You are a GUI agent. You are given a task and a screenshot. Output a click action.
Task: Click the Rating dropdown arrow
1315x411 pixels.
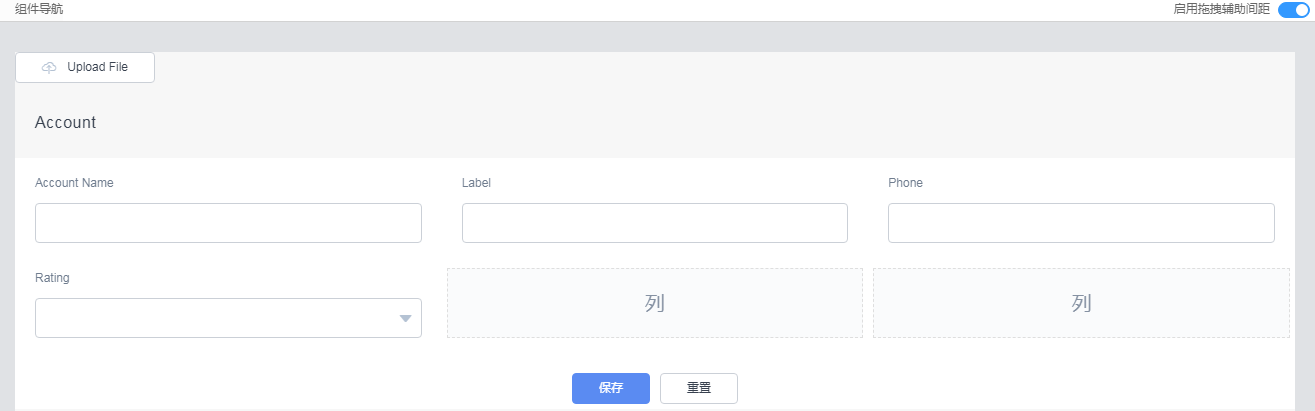click(x=405, y=318)
